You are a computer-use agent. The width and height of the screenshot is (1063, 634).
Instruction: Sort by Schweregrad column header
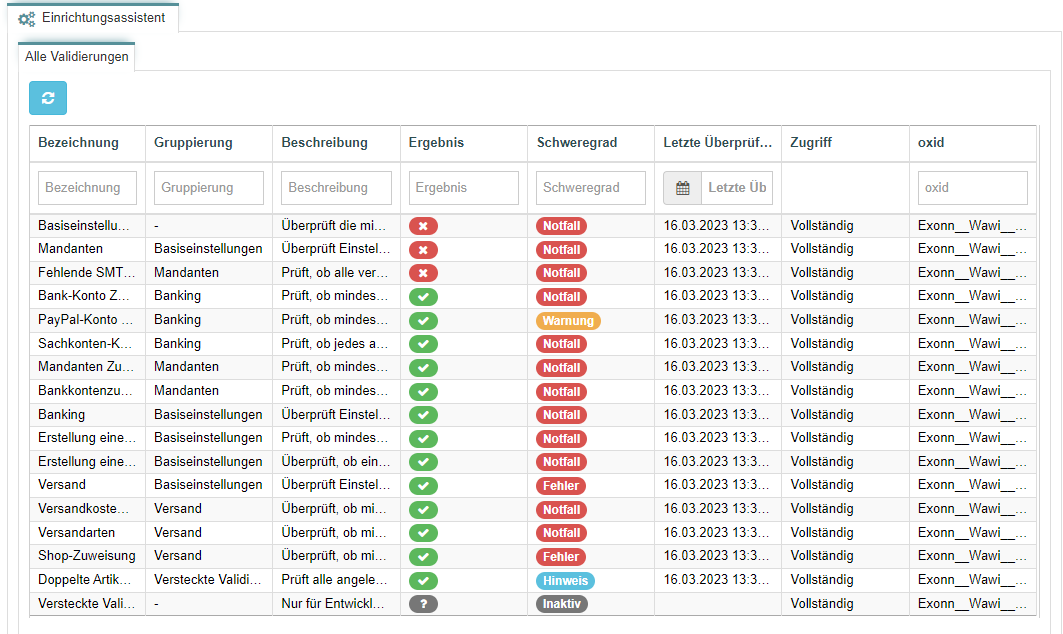tap(577, 143)
